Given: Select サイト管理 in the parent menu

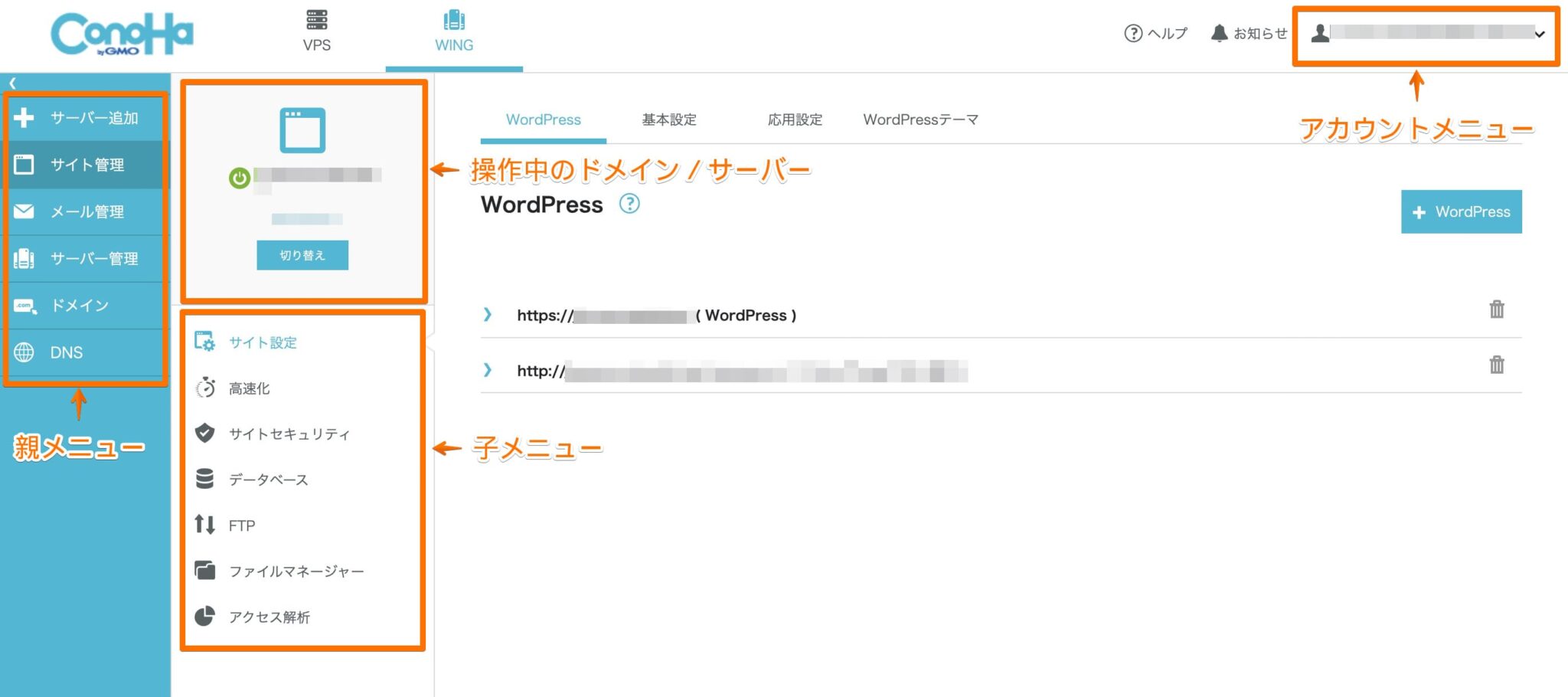Looking at the screenshot, I should click(x=86, y=165).
